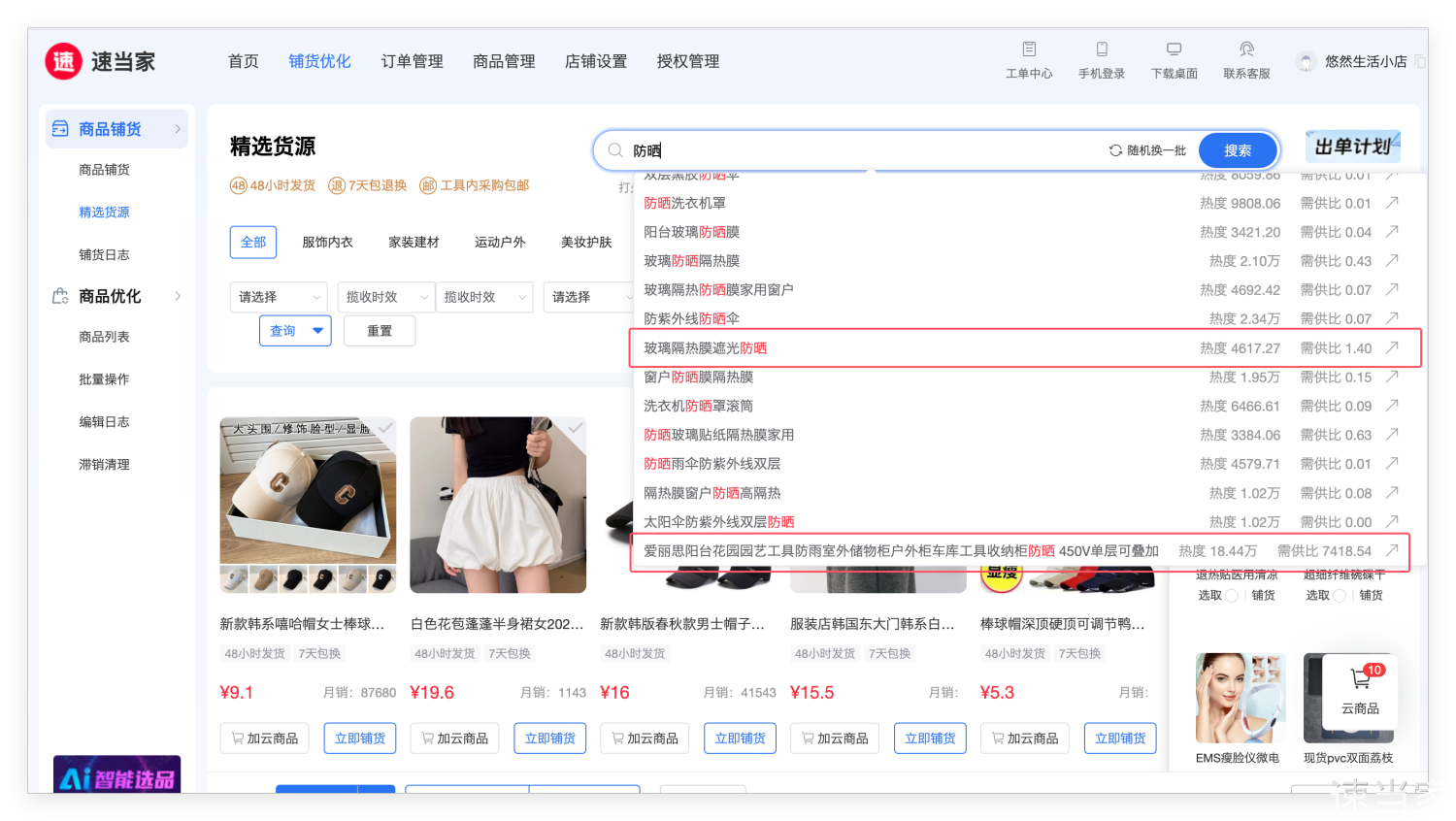
Task: Click the arrow icon beside 防晒洗衣机罩
Action: 1392,203
